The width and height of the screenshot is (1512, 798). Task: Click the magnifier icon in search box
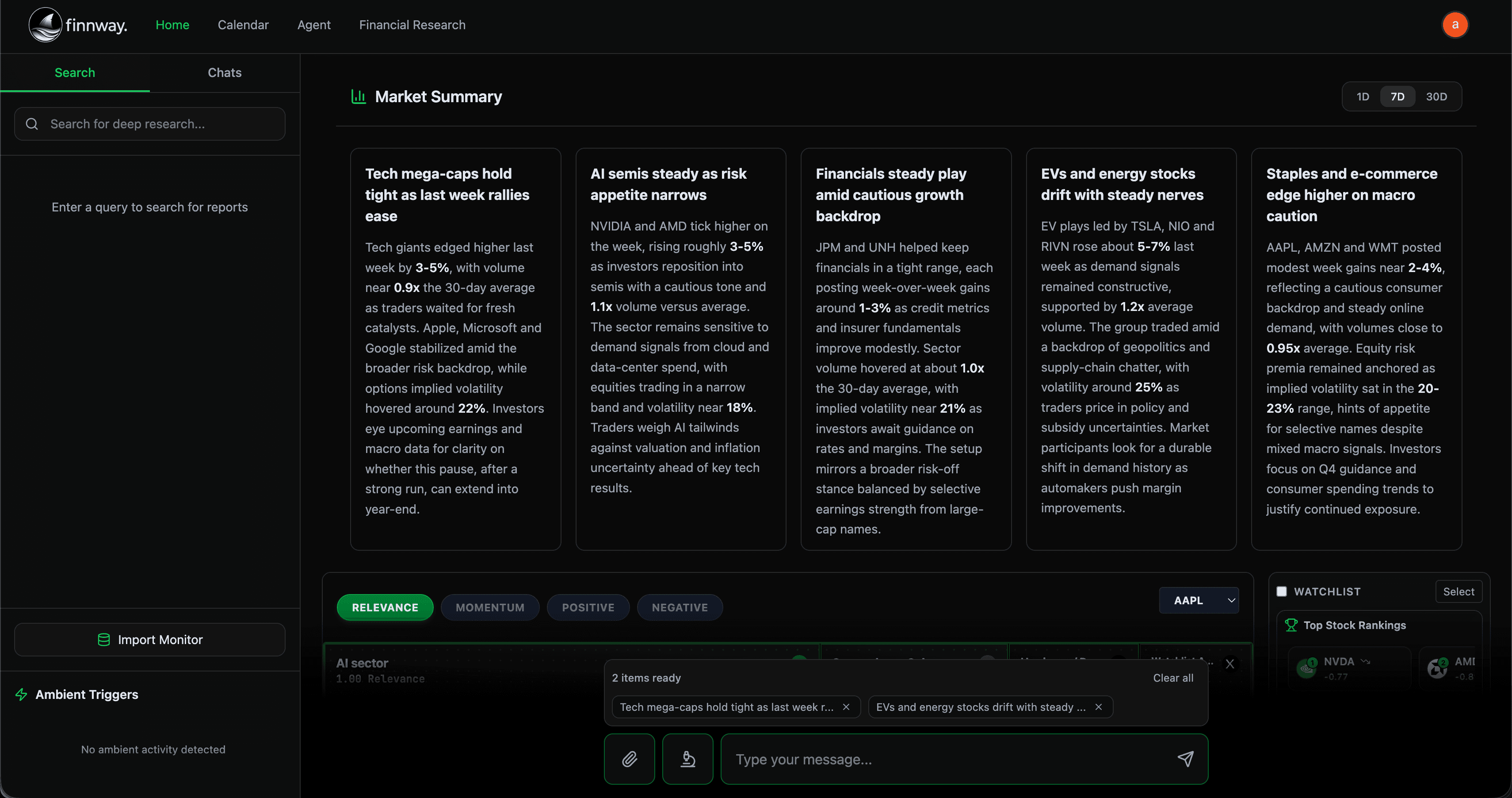tap(32, 124)
